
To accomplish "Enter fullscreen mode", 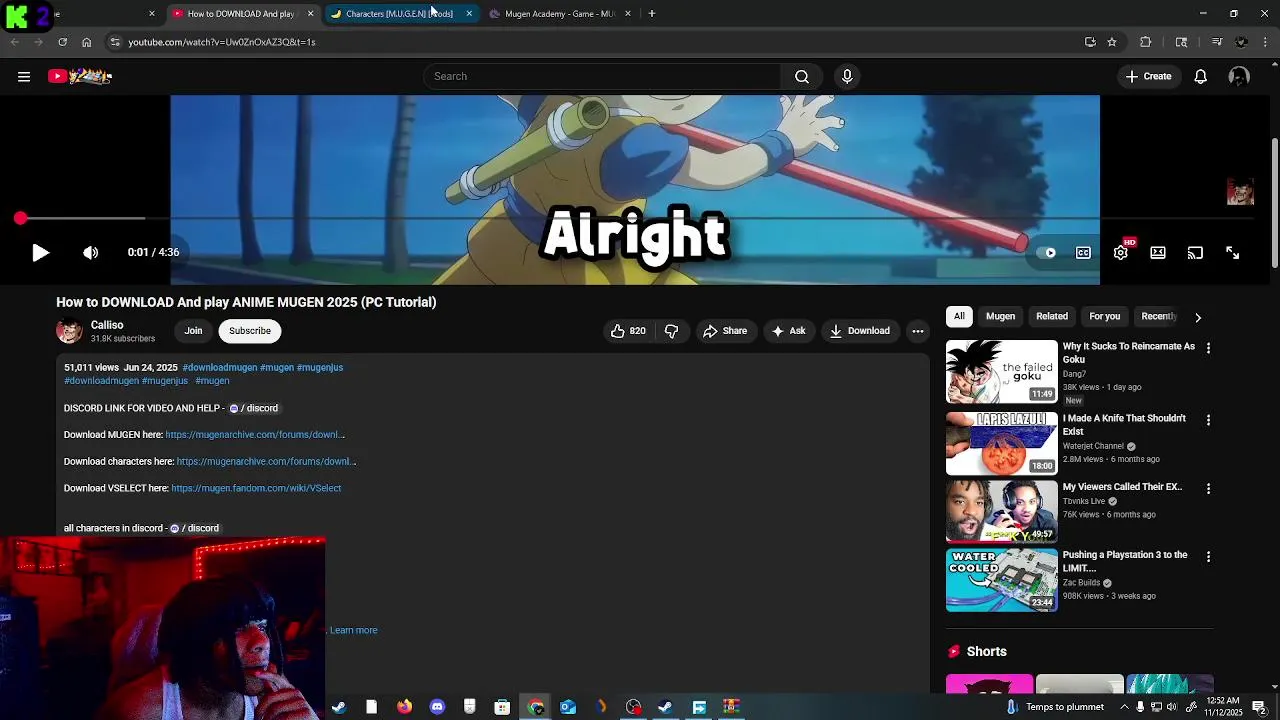I will pos(1232,253).
